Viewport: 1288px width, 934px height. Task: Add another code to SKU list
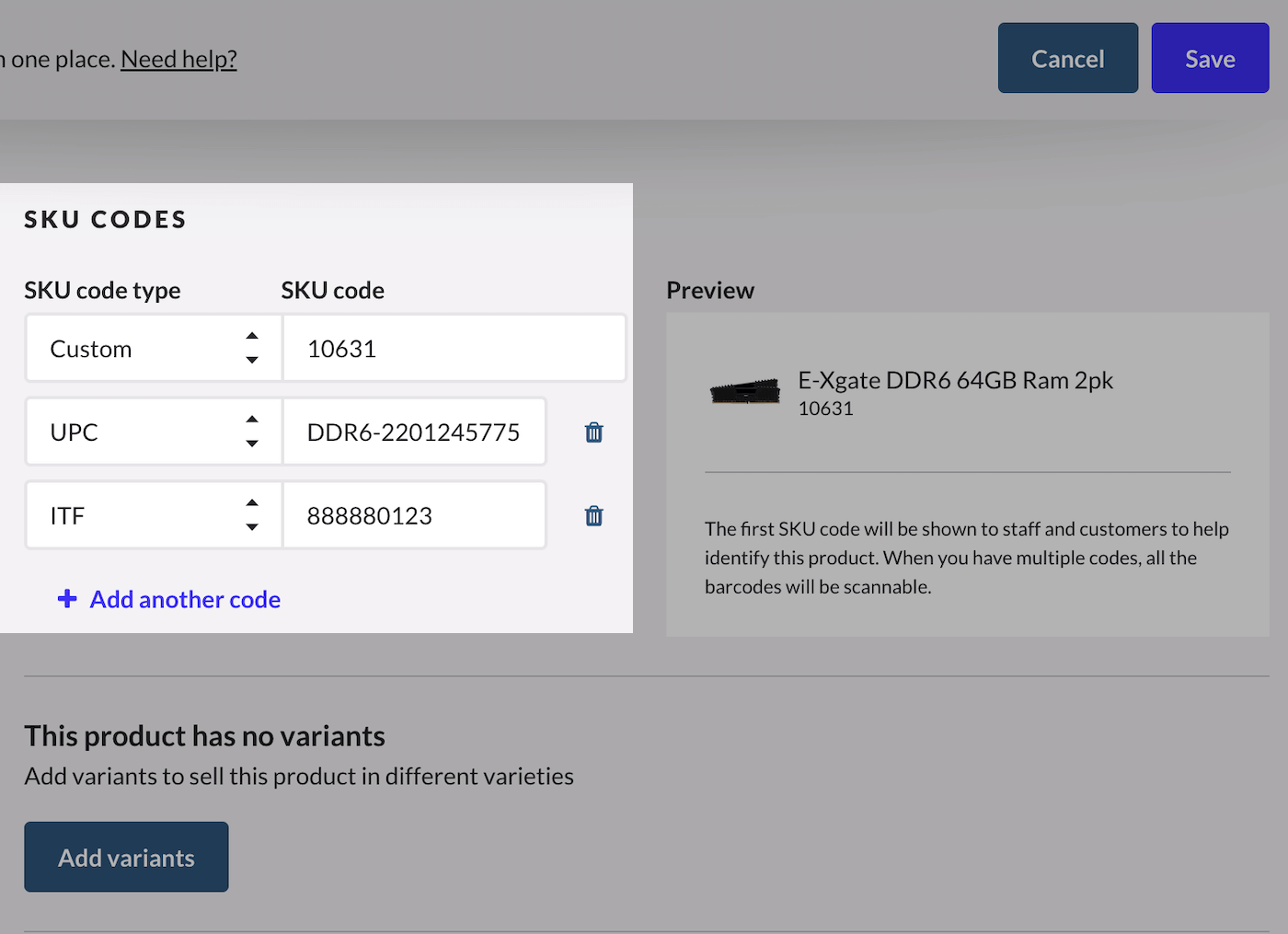pos(185,599)
